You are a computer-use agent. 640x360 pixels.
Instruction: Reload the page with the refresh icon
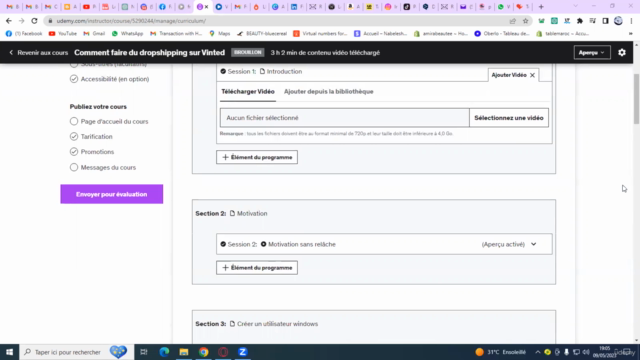[34, 21]
